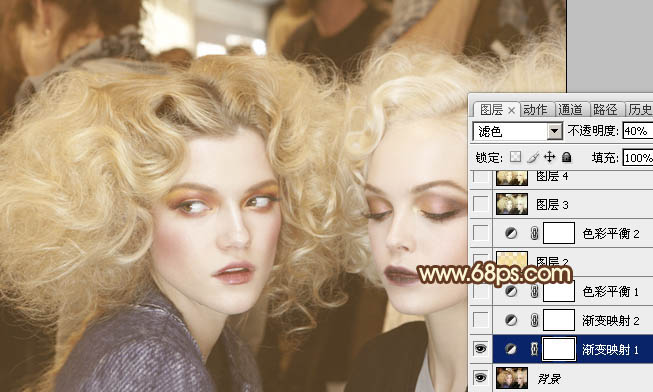Click the lock position move icon
Screen dimensions: 653x392
[549, 157]
